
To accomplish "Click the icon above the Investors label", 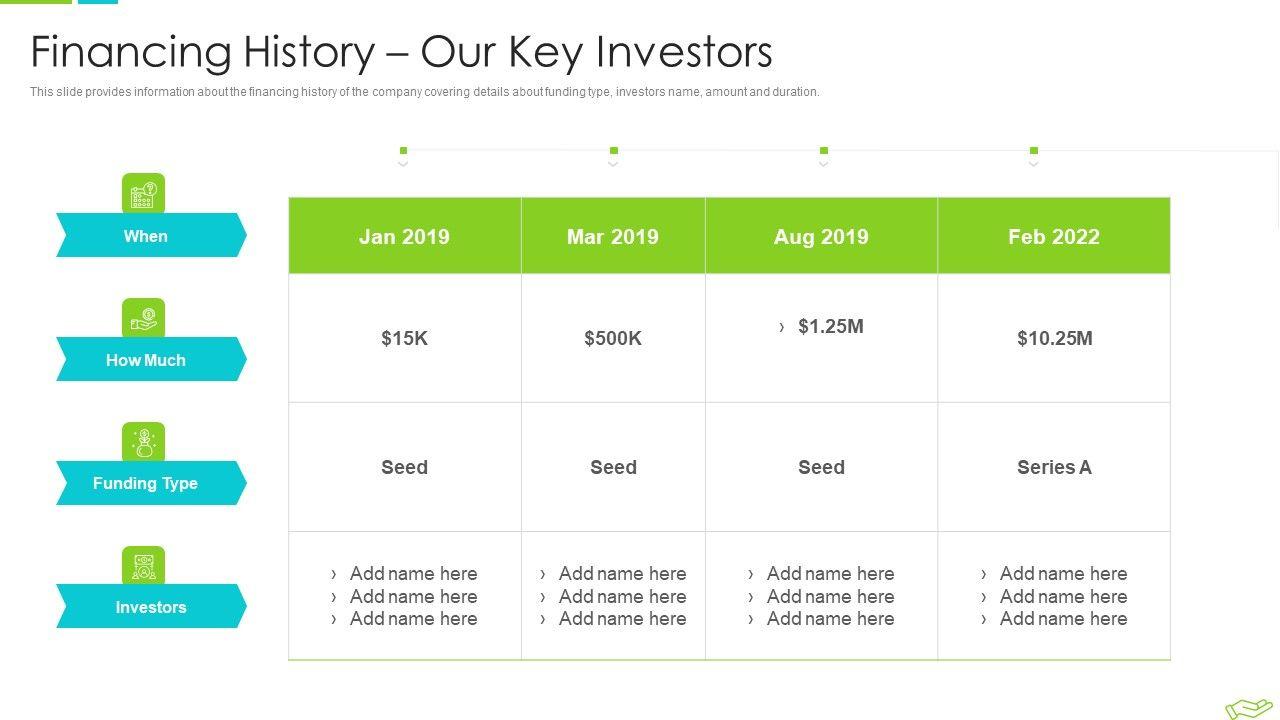I will (143, 565).
